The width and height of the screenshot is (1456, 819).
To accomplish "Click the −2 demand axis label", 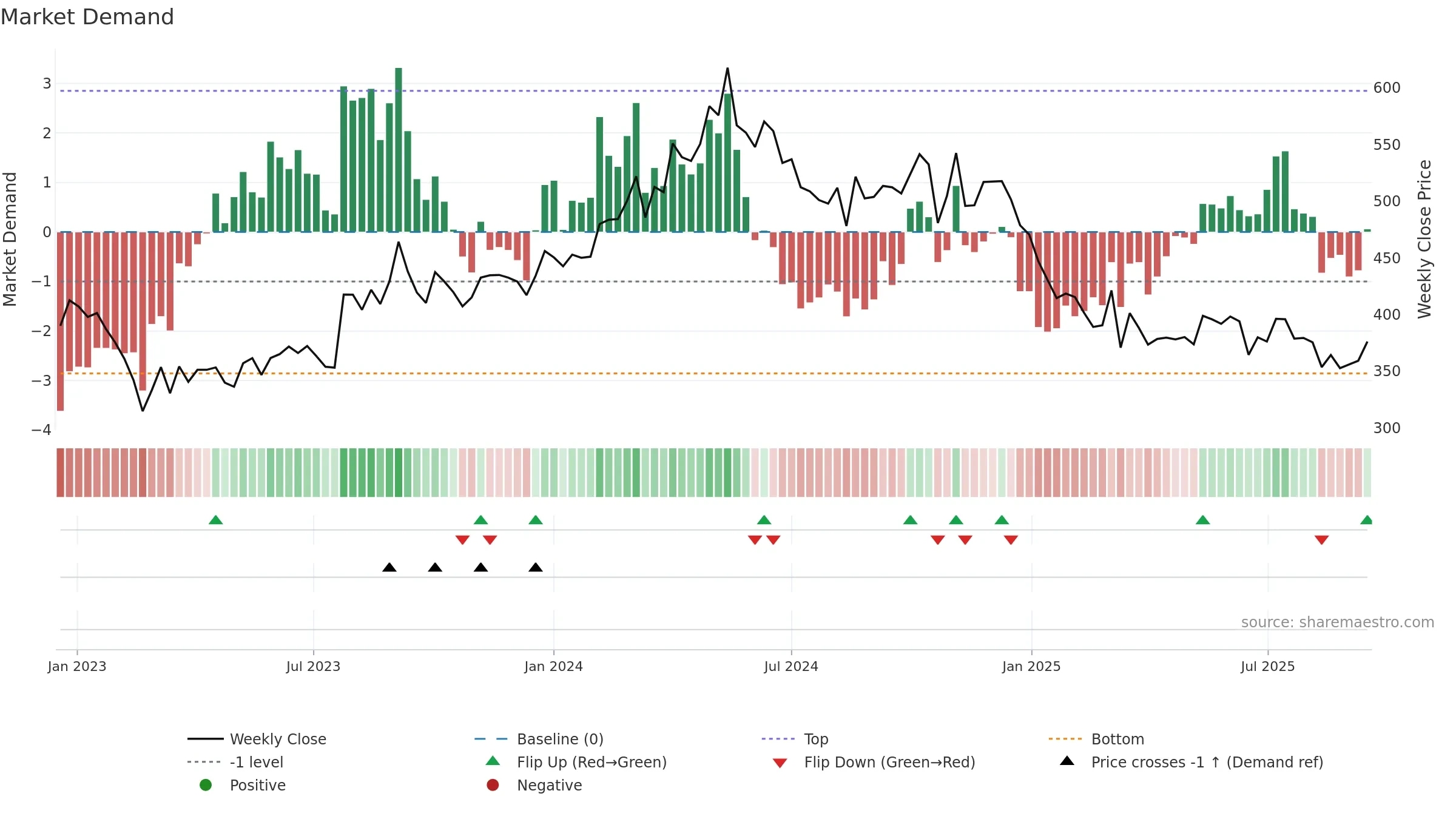I will [41, 331].
